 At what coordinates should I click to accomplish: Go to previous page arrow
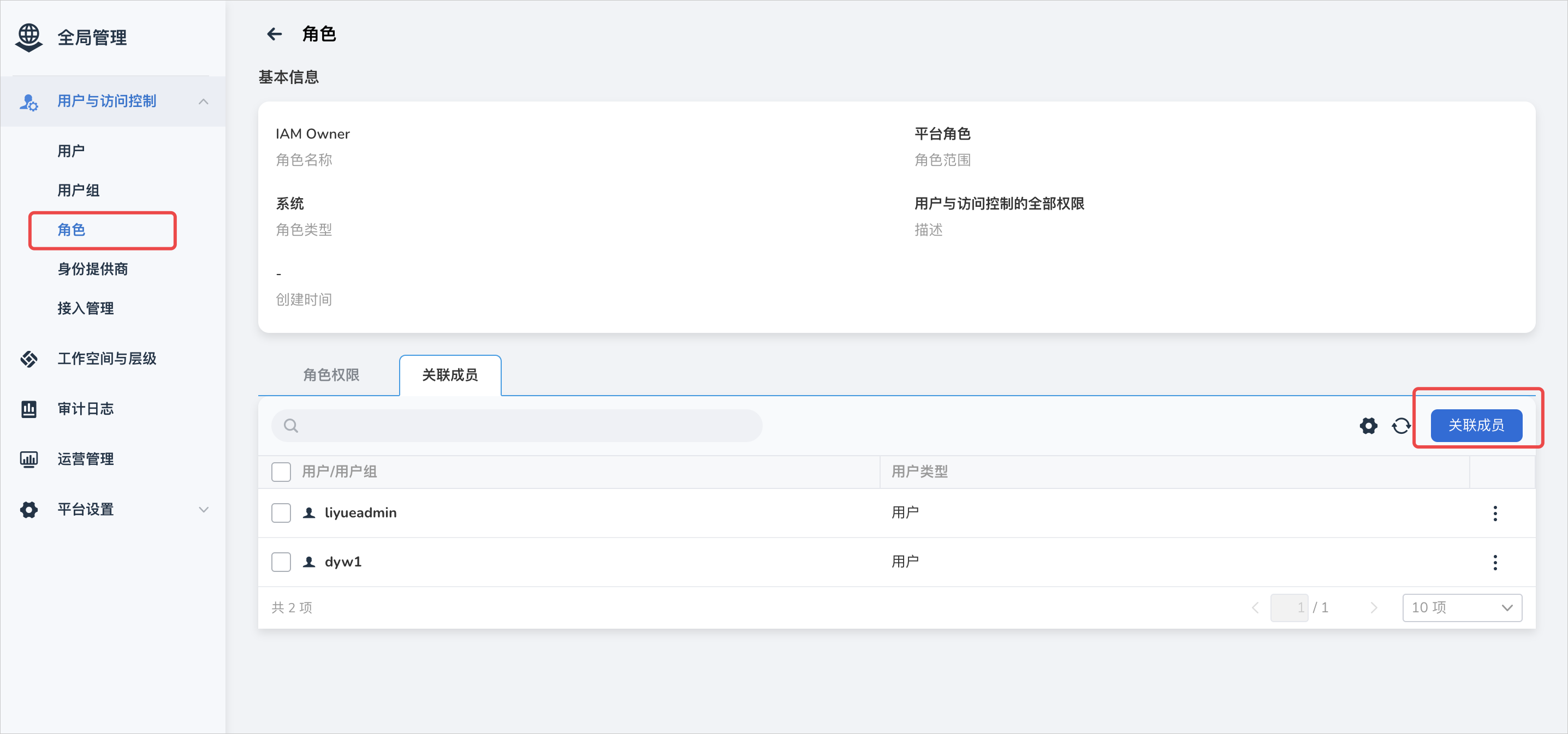(x=1255, y=607)
